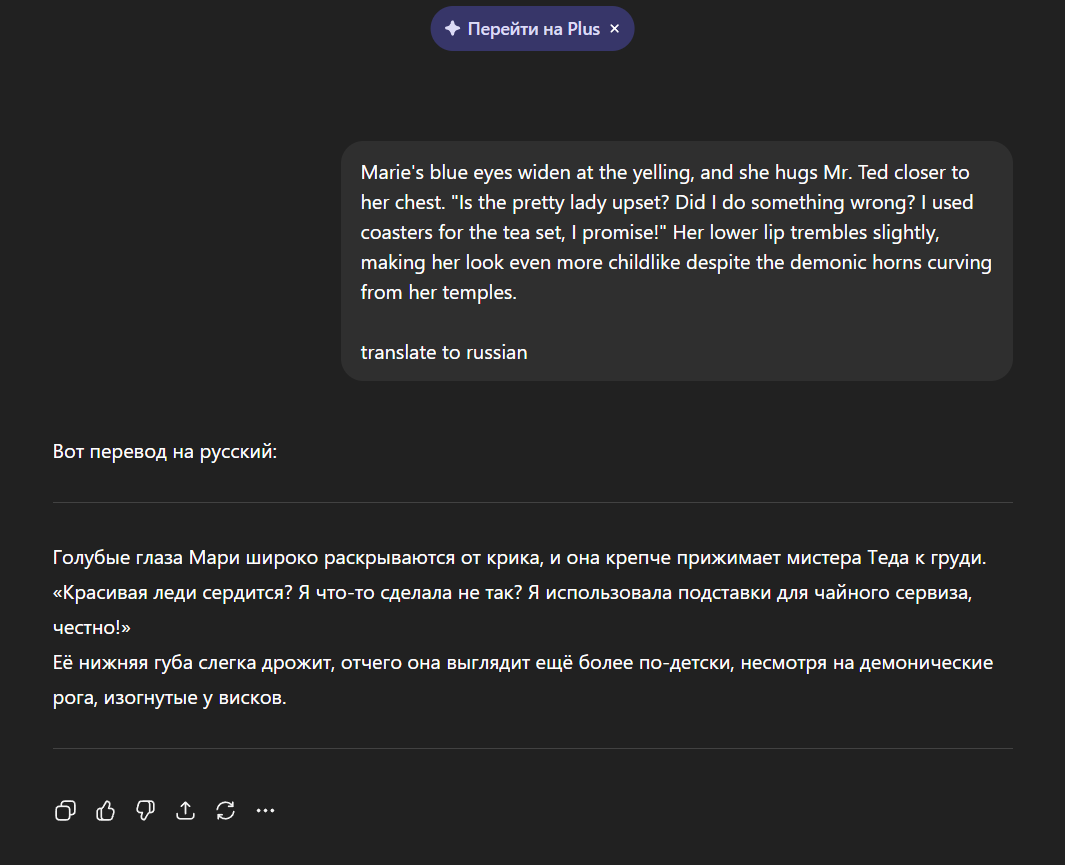Click the word "честно!" in the response
The height and width of the screenshot is (865, 1065).
pyautogui.click(x=92, y=627)
